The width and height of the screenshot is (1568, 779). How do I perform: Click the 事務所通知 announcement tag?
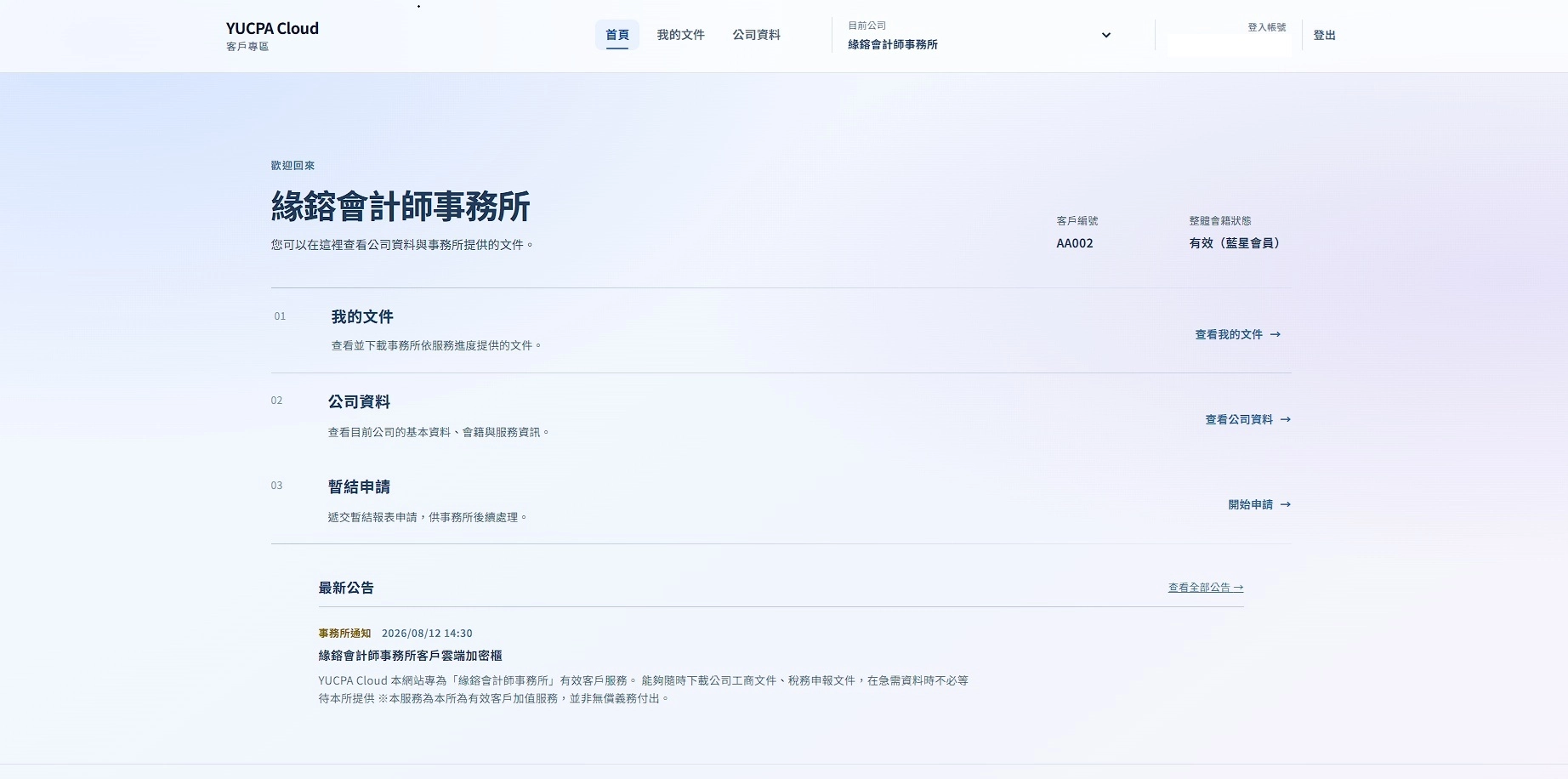pos(344,634)
